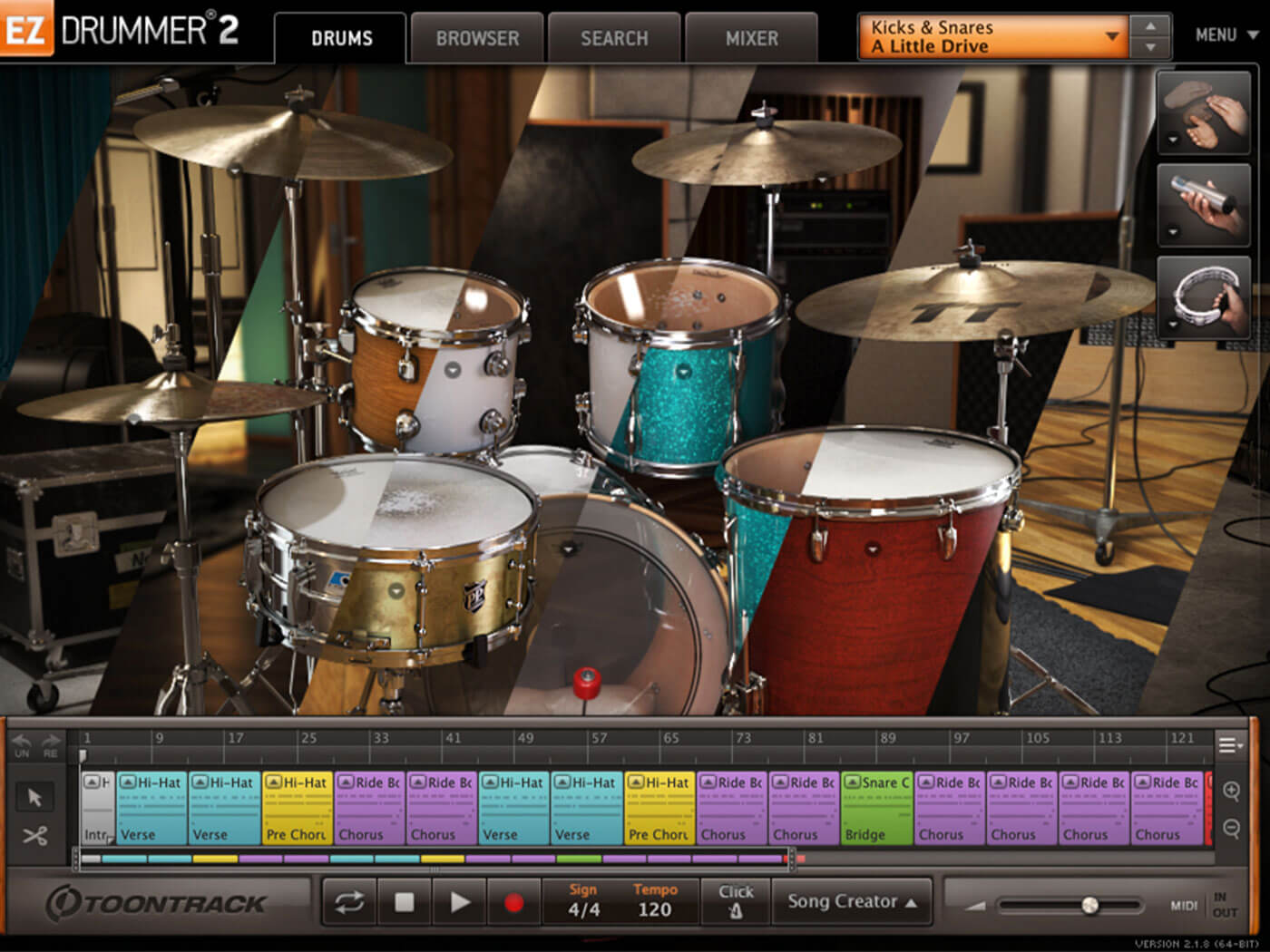Select the Chorus block at bar 33
Image resolution: width=1270 pixels, height=952 pixels.
(369, 808)
